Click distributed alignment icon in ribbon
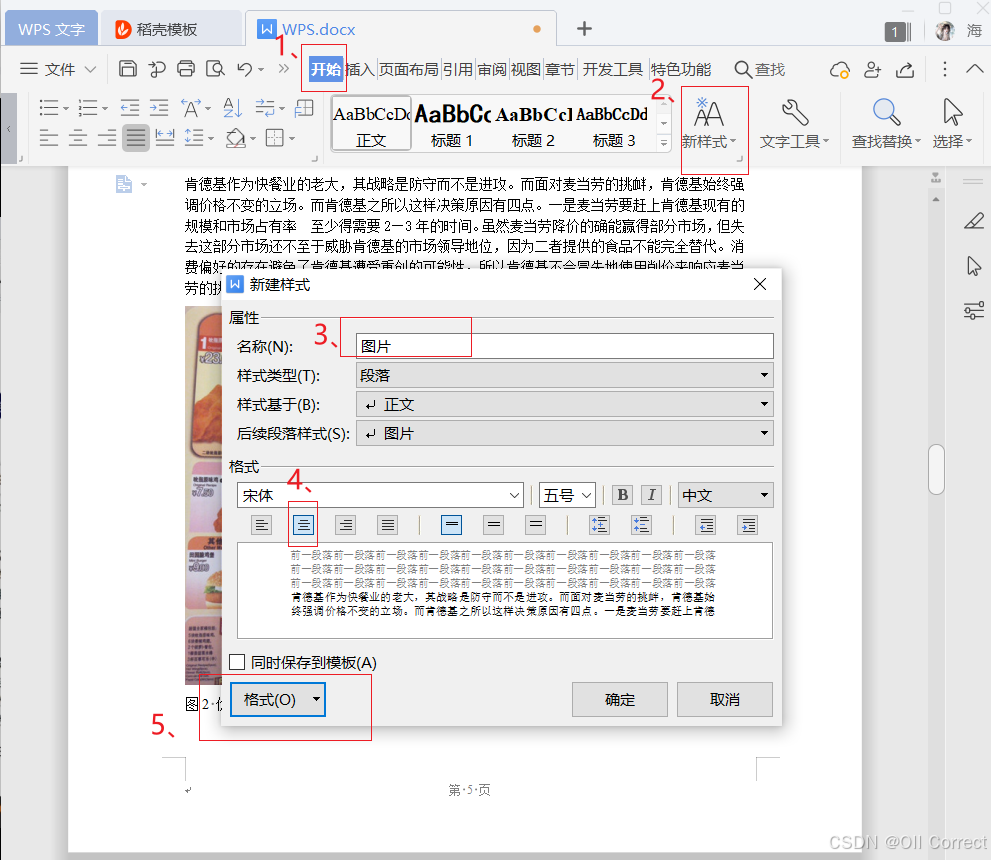 point(165,138)
